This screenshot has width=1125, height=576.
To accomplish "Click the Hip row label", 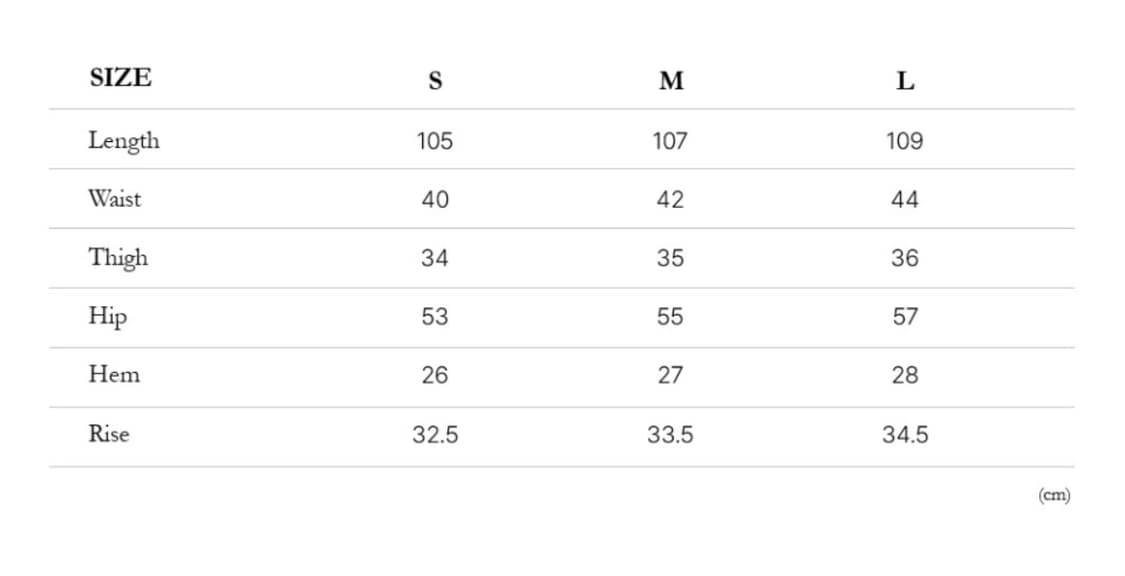I will [107, 317].
